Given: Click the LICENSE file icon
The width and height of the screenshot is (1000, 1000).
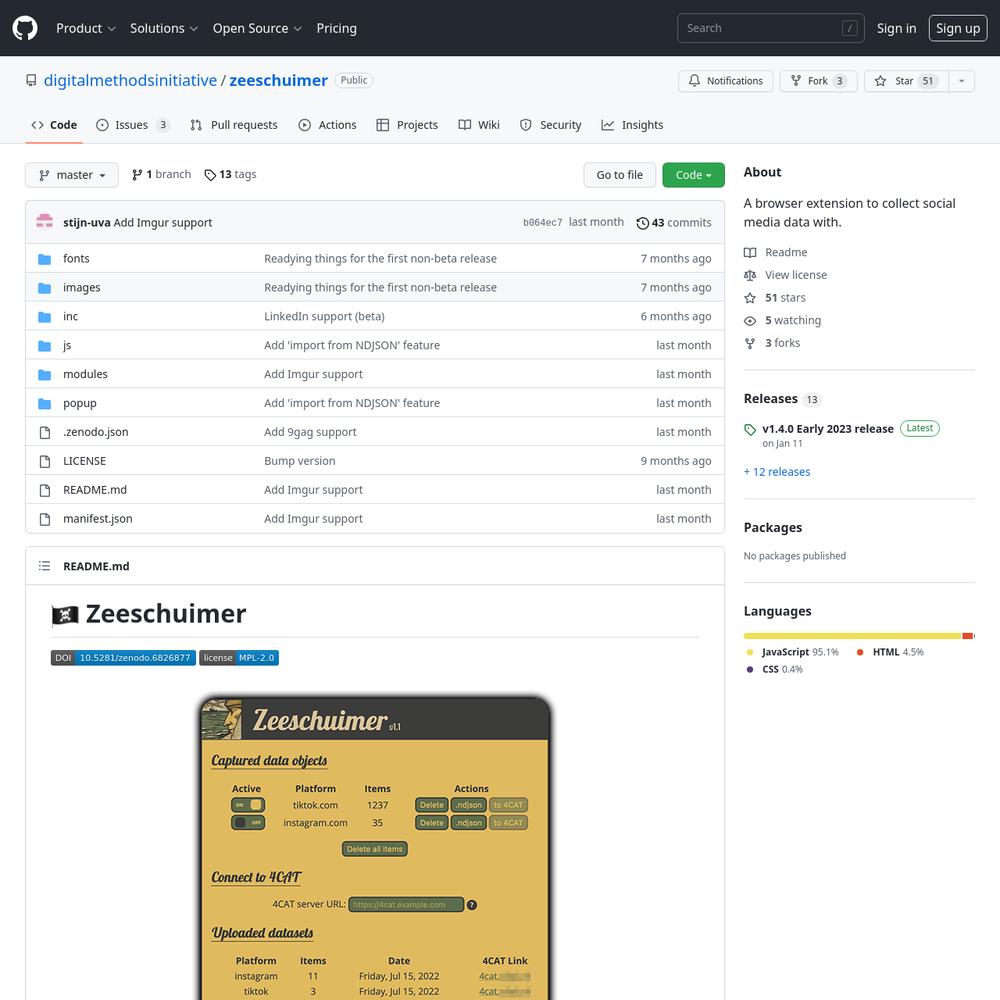Looking at the screenshot, I should (x=45, y=461).
